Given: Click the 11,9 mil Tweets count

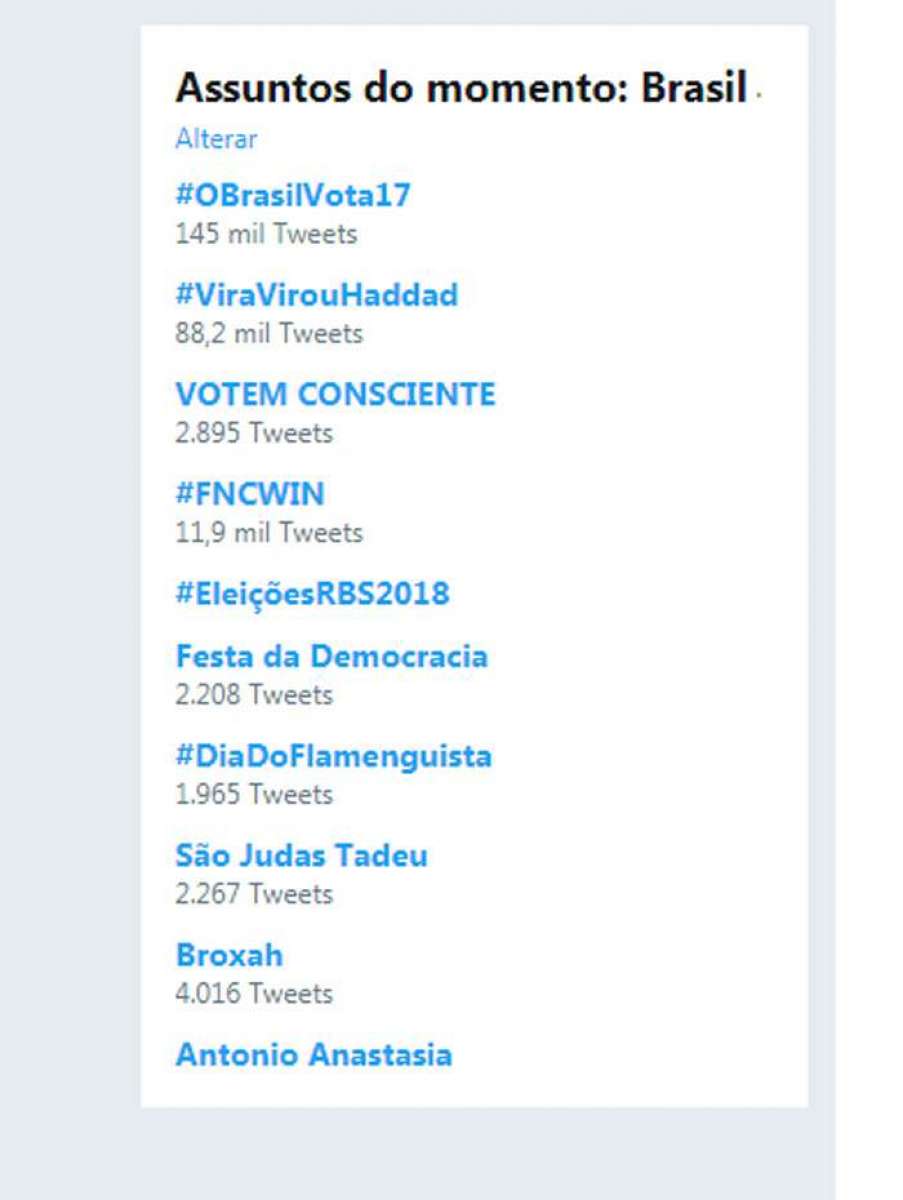Looking at the screenshot, I should [269, 533].
